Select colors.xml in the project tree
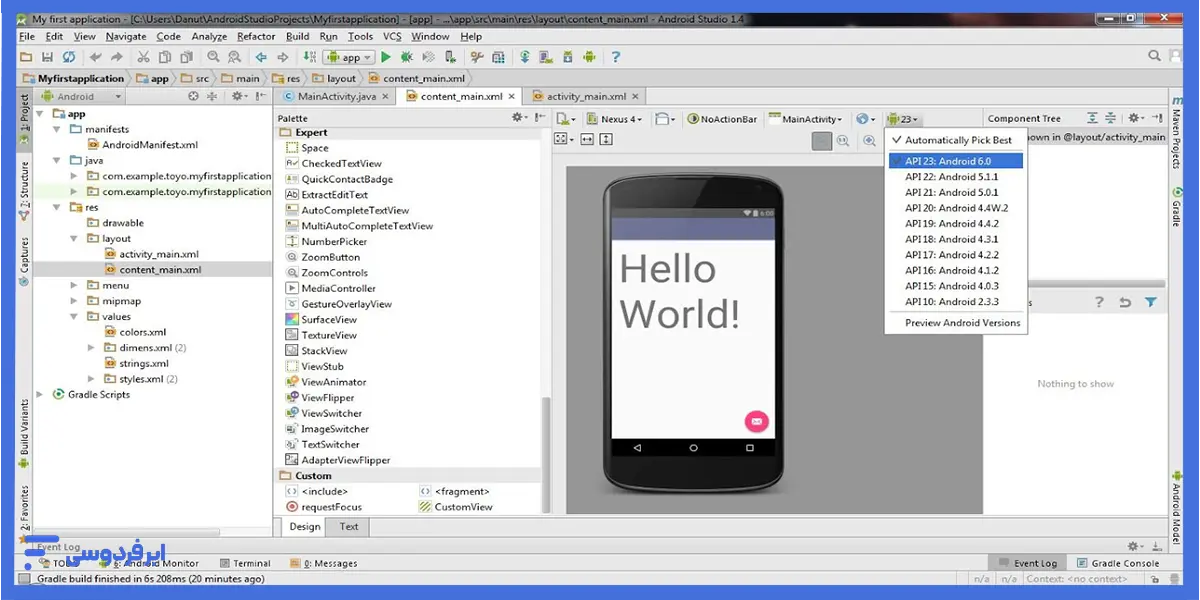Image resolution: width=1200 pixels, height=600 pixels. [x=135, y=332]
